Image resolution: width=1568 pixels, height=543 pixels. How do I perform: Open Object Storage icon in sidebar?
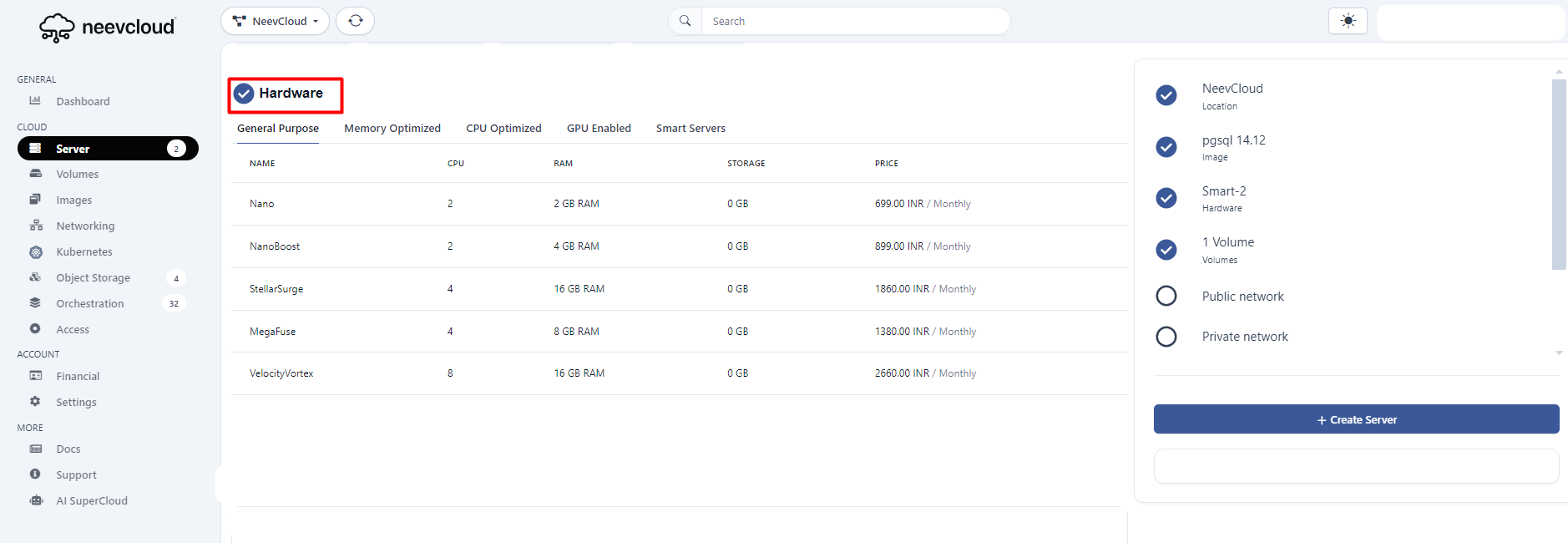point(35,277)
